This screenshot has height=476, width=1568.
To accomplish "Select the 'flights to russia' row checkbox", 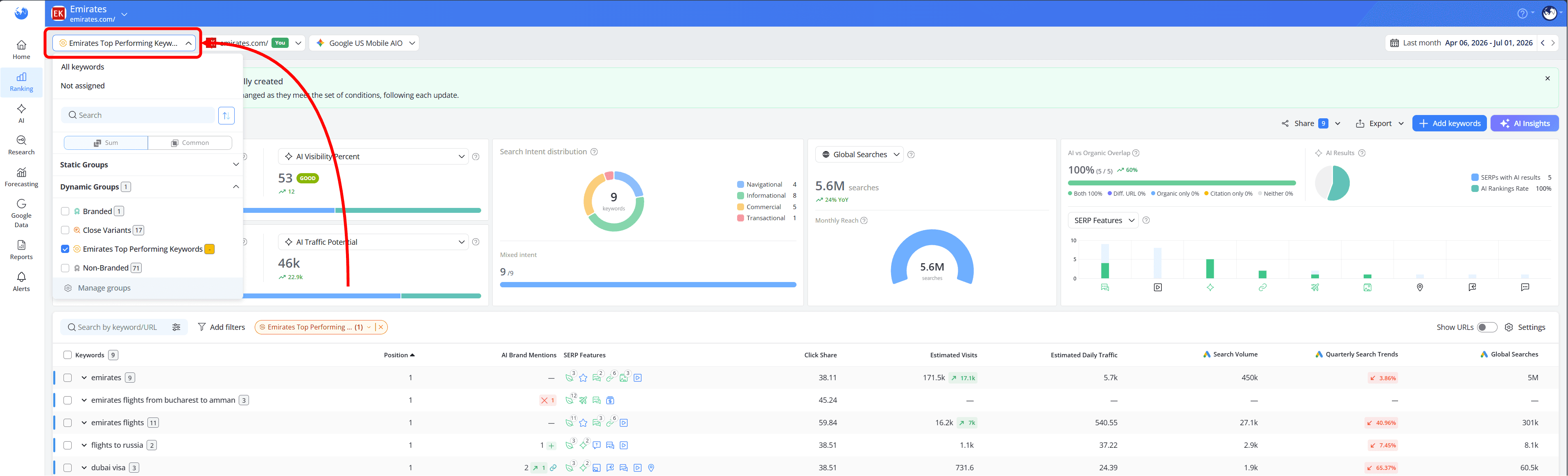I will pos(68,446).
